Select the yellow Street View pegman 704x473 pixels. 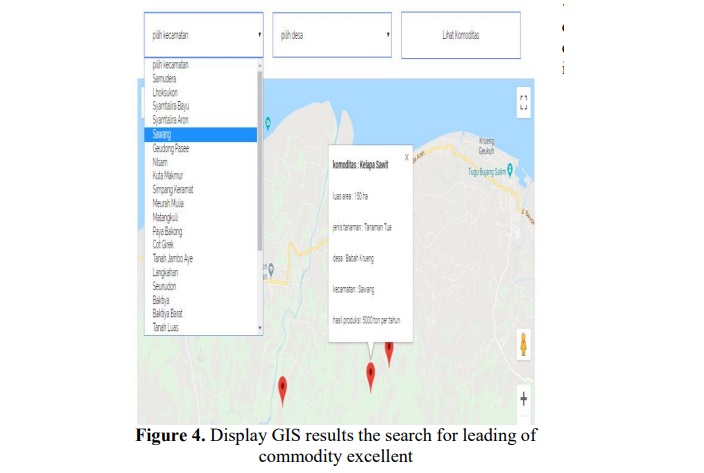(523, 345)
